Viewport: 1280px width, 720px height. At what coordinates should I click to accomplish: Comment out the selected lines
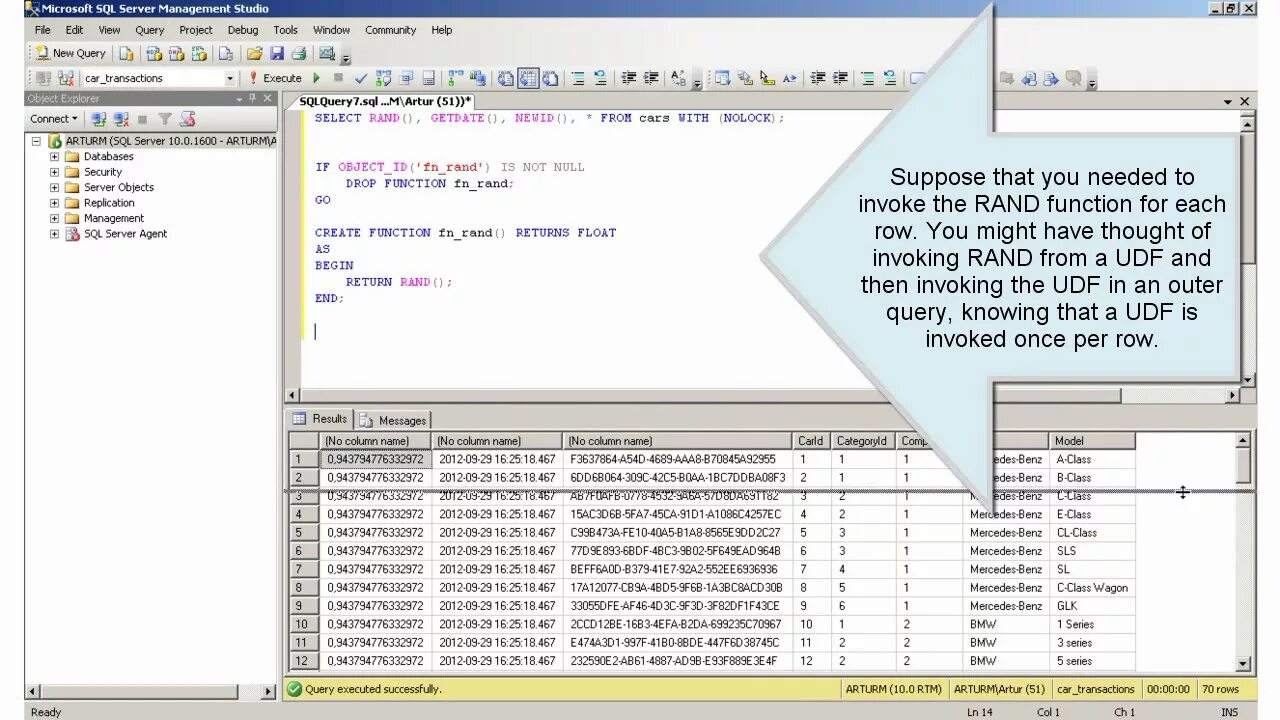coord(578,78)
